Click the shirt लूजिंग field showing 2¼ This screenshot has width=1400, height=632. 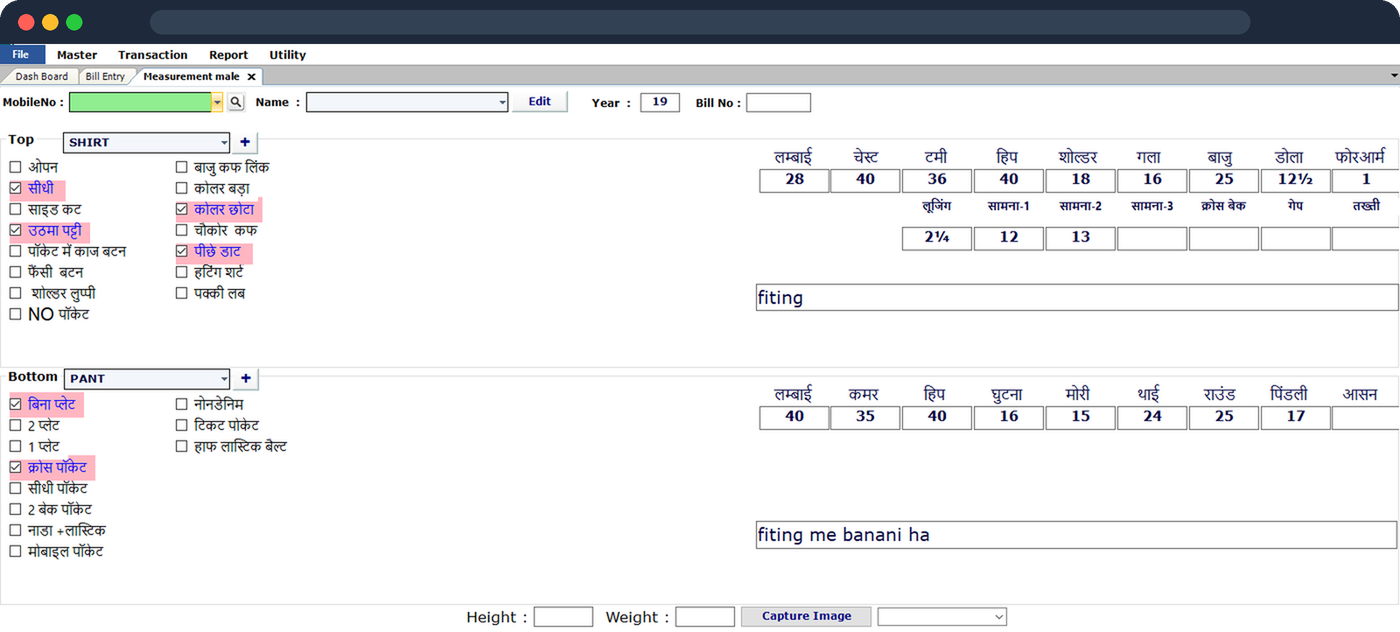[937, 238]
